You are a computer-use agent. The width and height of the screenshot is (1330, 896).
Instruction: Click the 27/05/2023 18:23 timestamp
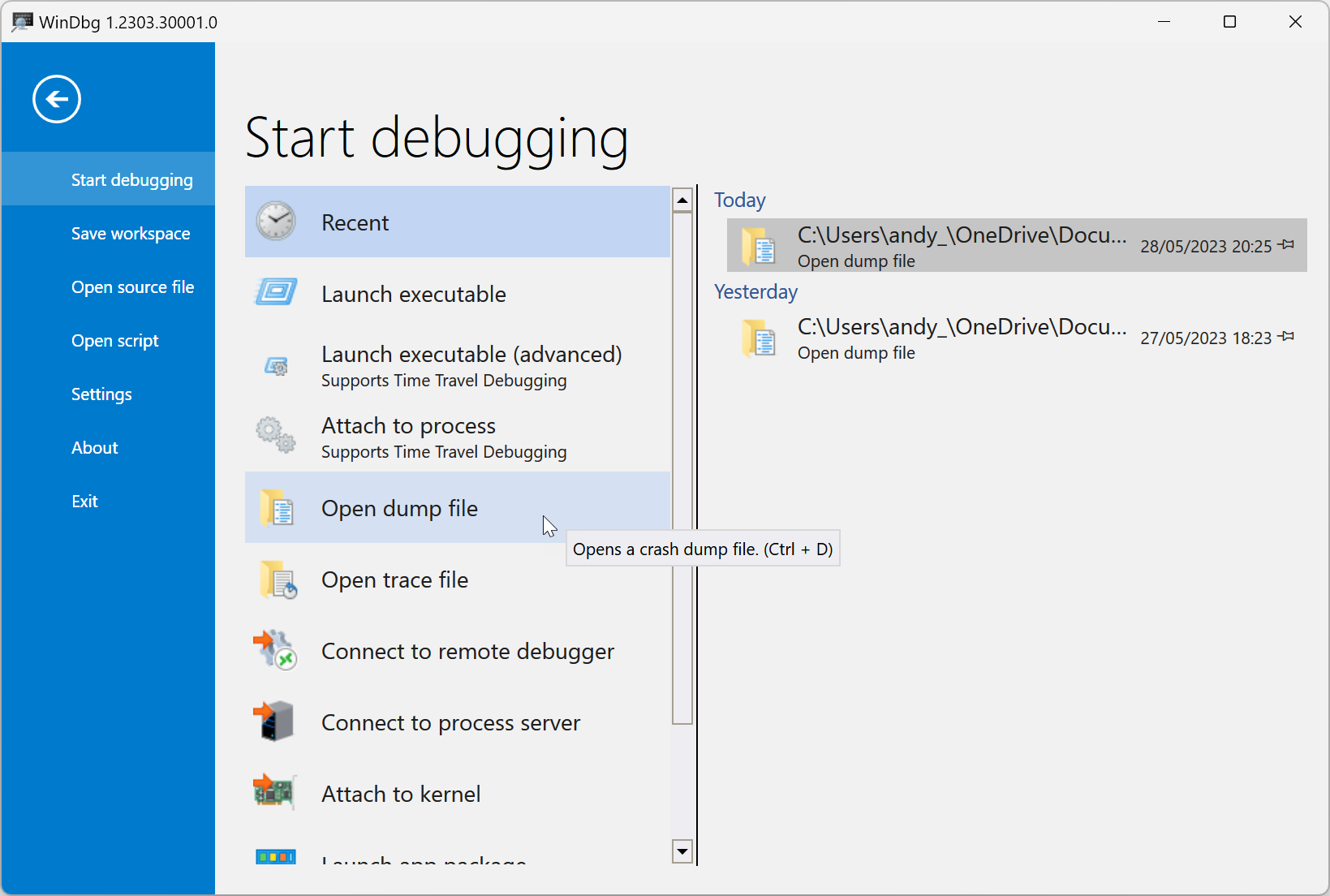1206,338
